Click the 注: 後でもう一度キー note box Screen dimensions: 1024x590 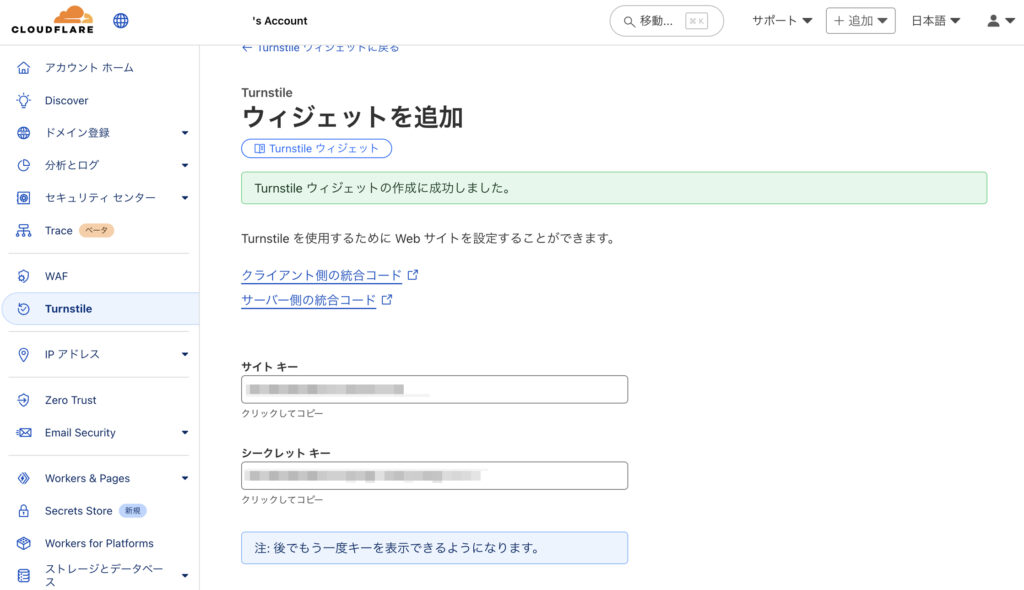tap(434, 548)
